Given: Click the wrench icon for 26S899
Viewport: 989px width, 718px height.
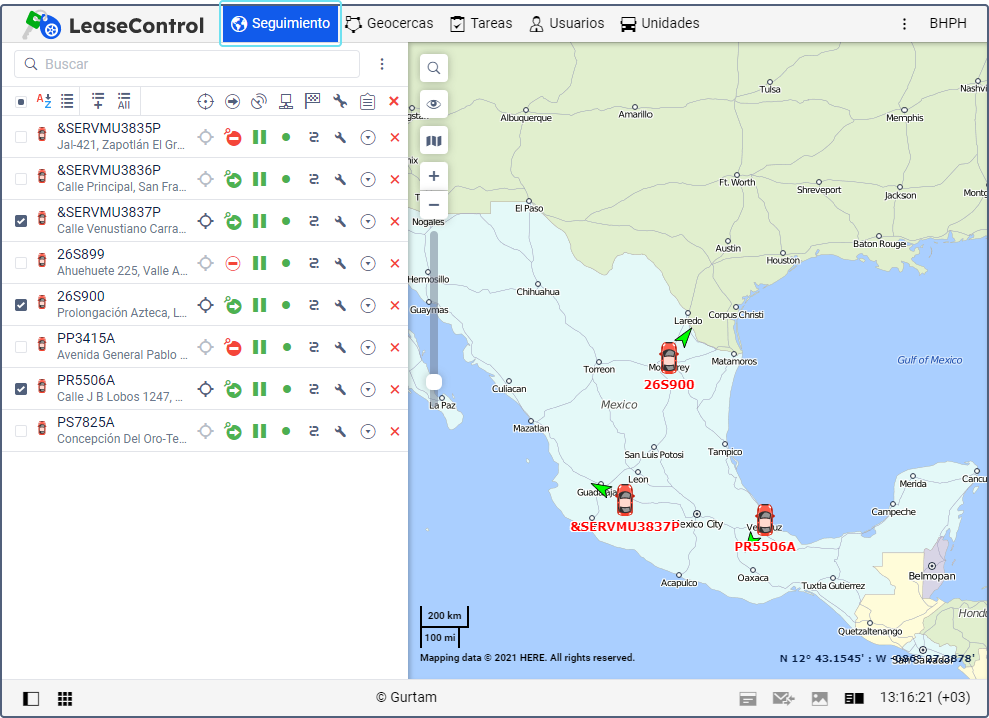Looking at the screenshot, I should 340,263.
